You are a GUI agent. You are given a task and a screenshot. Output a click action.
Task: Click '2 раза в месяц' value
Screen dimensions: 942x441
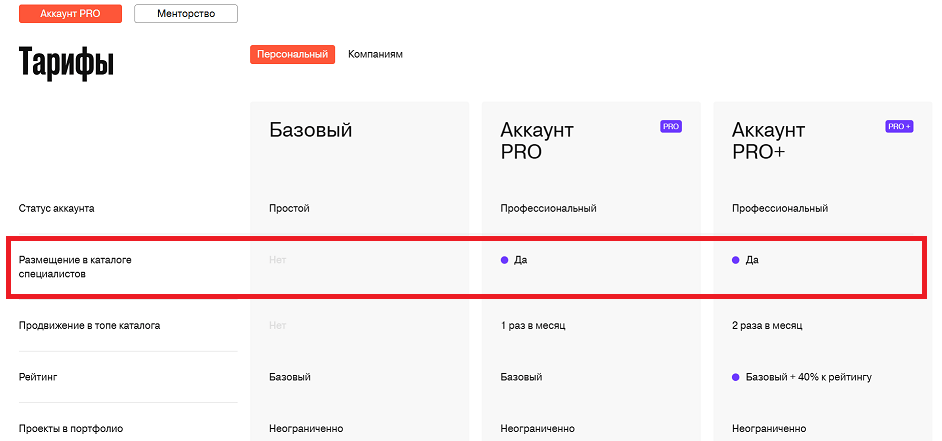[767, 326]
